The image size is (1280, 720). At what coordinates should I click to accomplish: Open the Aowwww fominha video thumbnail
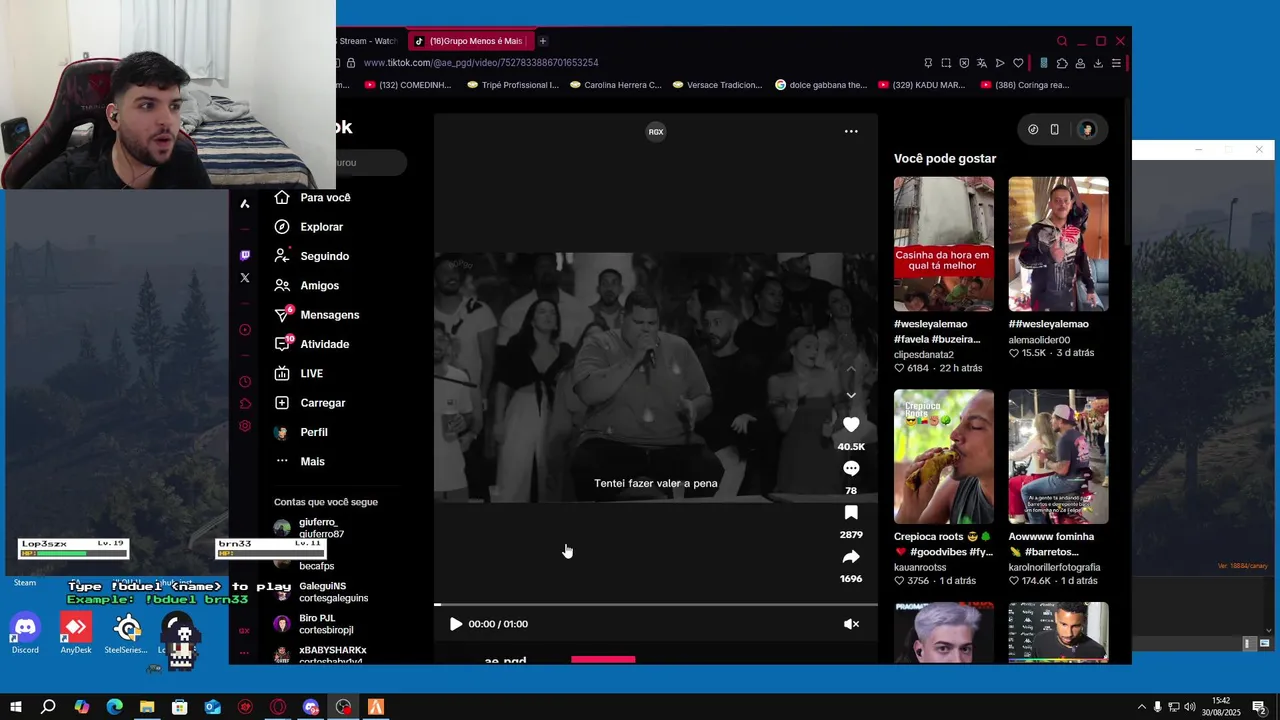(x=1058, y=457)
